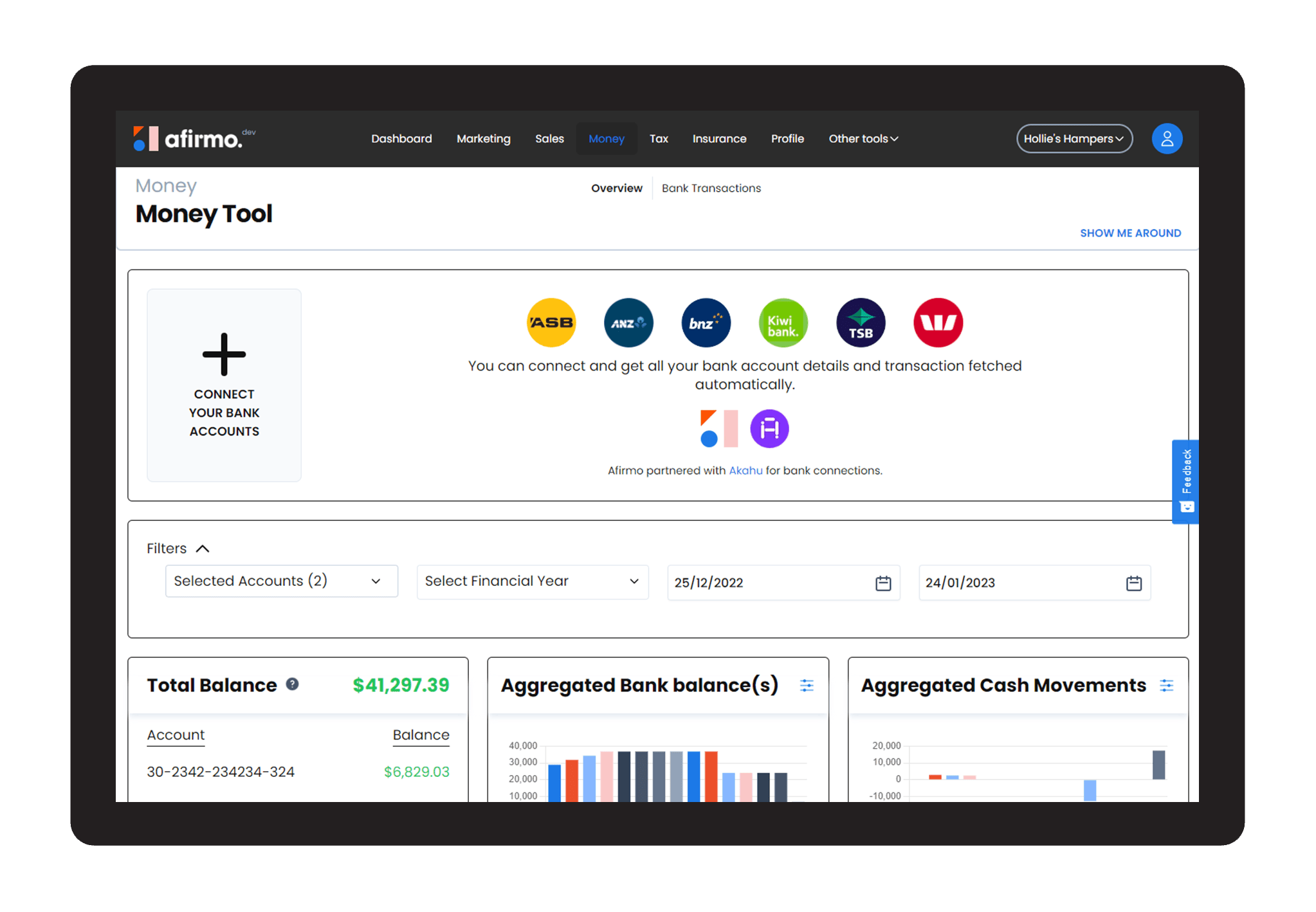This screenshot has width=1316, height=912.
Task: Click the Kiwibank logo icon
Action: tap(783, 323)
